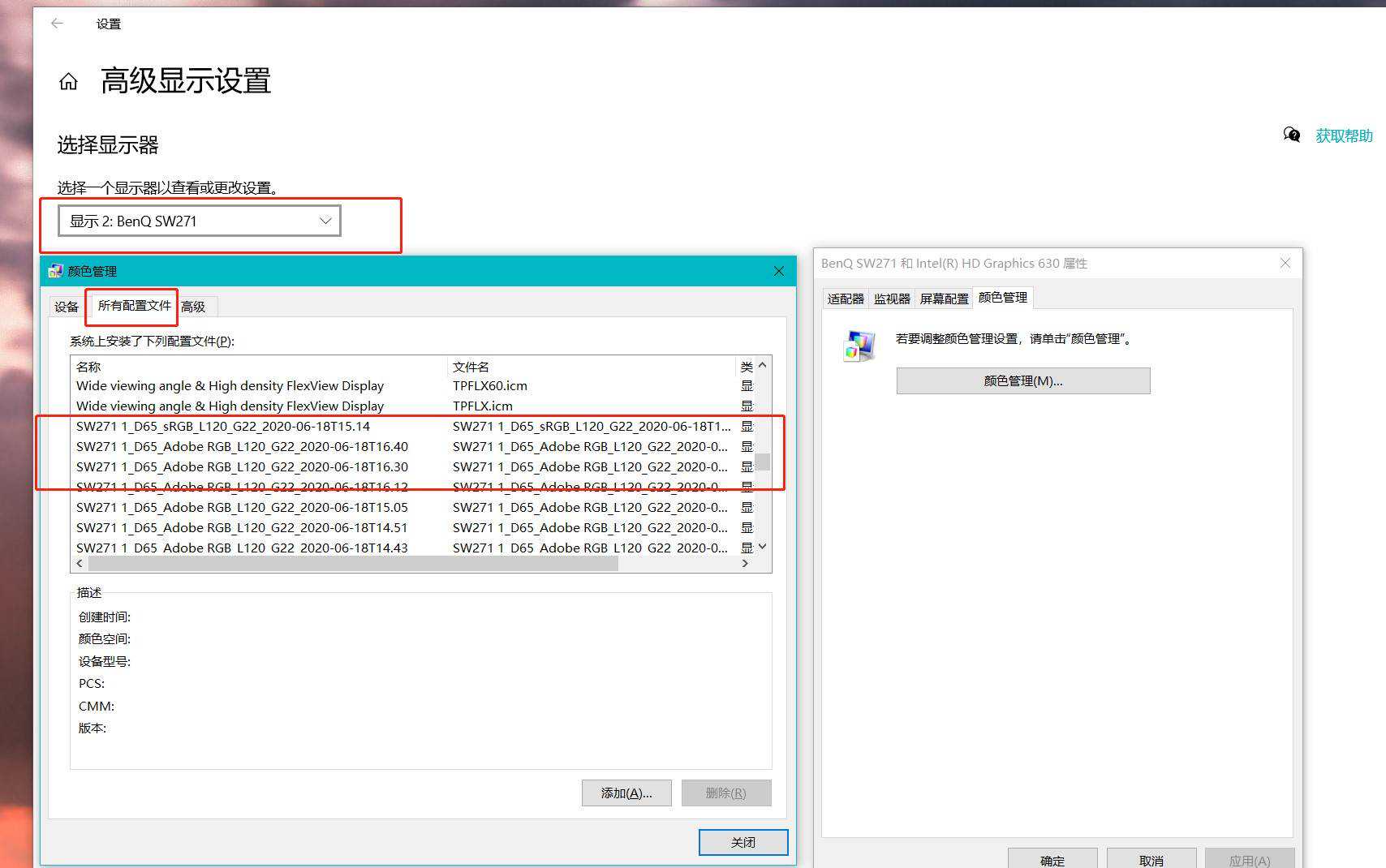The image size is (1386, 868).
Task: Close the BenQ SW271 properties window
Action: point(1285,263)
